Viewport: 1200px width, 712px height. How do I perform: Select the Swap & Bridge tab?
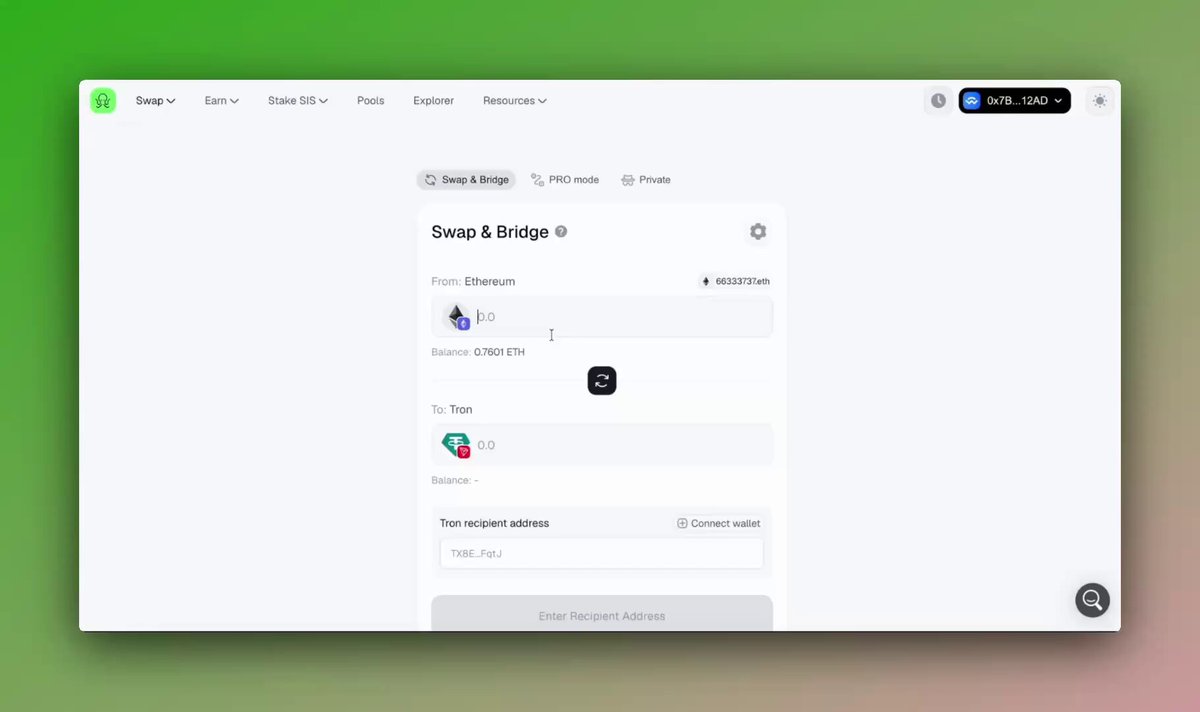click(x=466, y=180)
